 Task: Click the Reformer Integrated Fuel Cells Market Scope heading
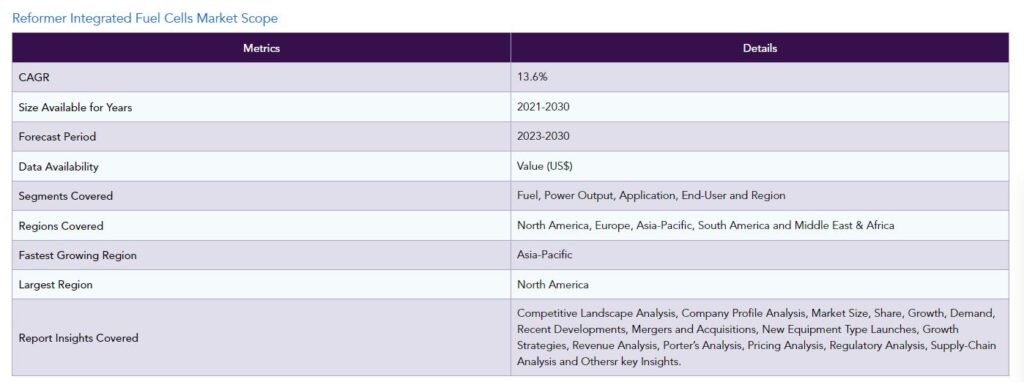[x=145, y=18]
